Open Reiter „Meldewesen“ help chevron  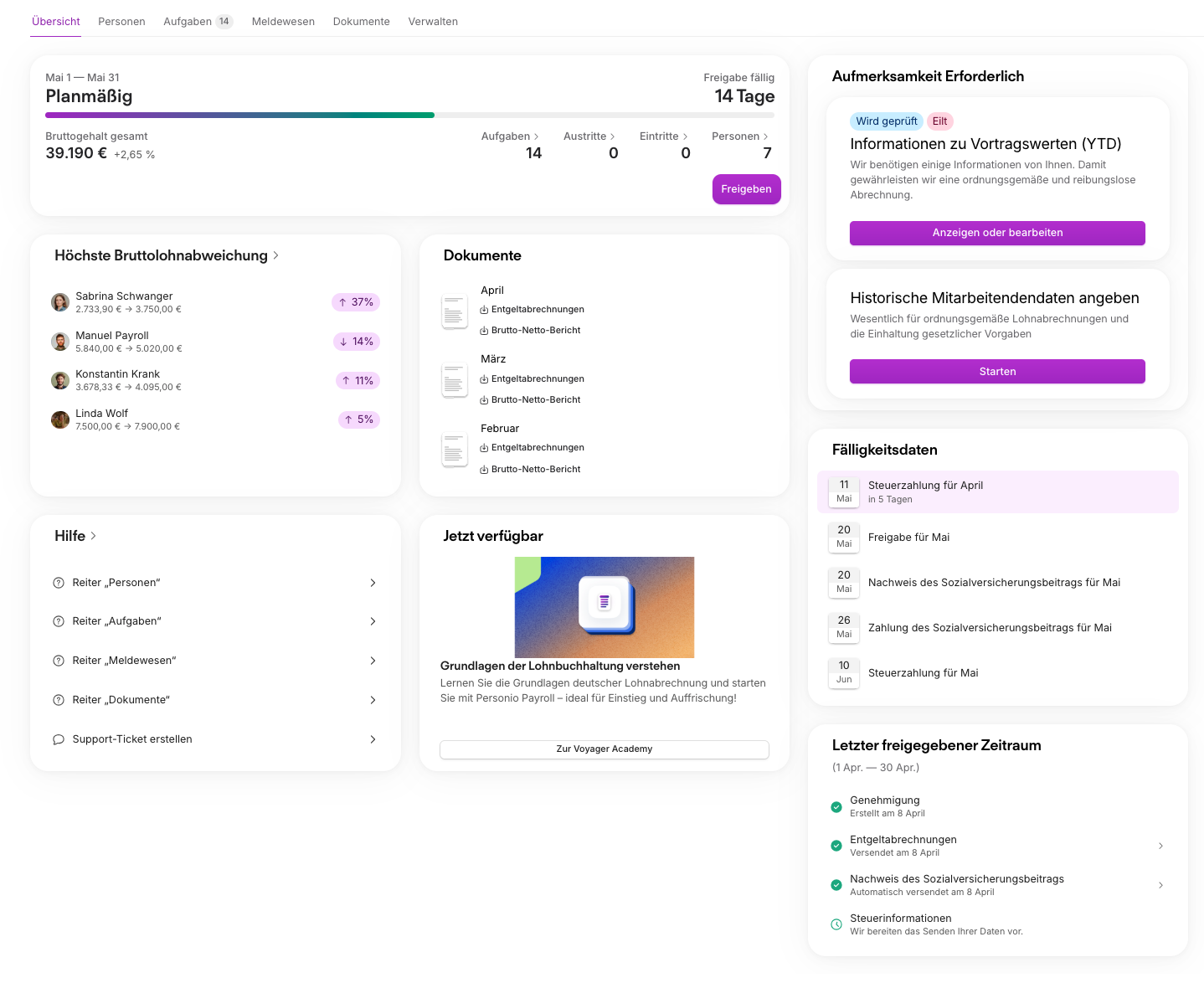373,661
